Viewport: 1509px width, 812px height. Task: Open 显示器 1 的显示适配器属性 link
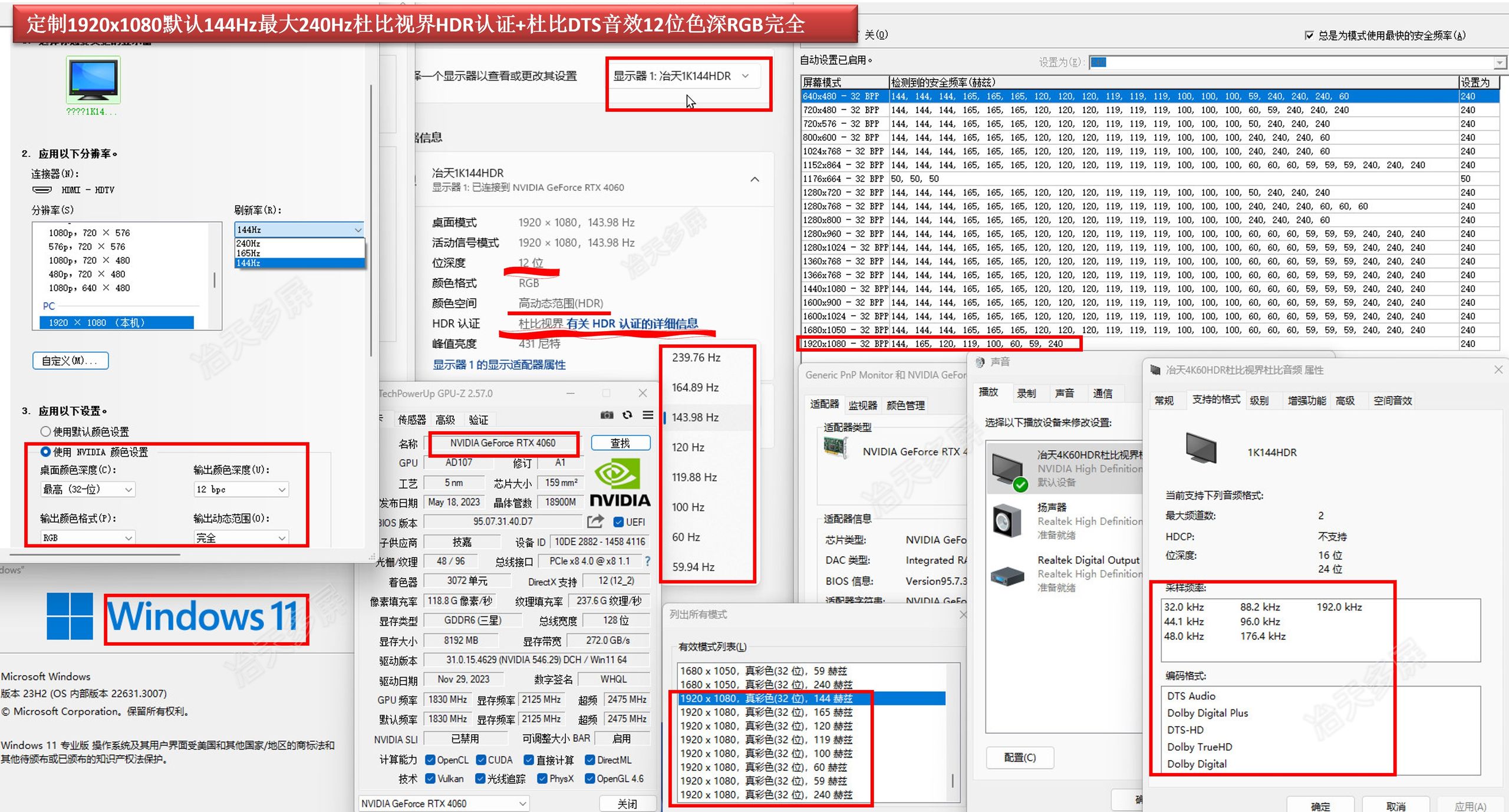pyautogui.click(x=499, y=364)
